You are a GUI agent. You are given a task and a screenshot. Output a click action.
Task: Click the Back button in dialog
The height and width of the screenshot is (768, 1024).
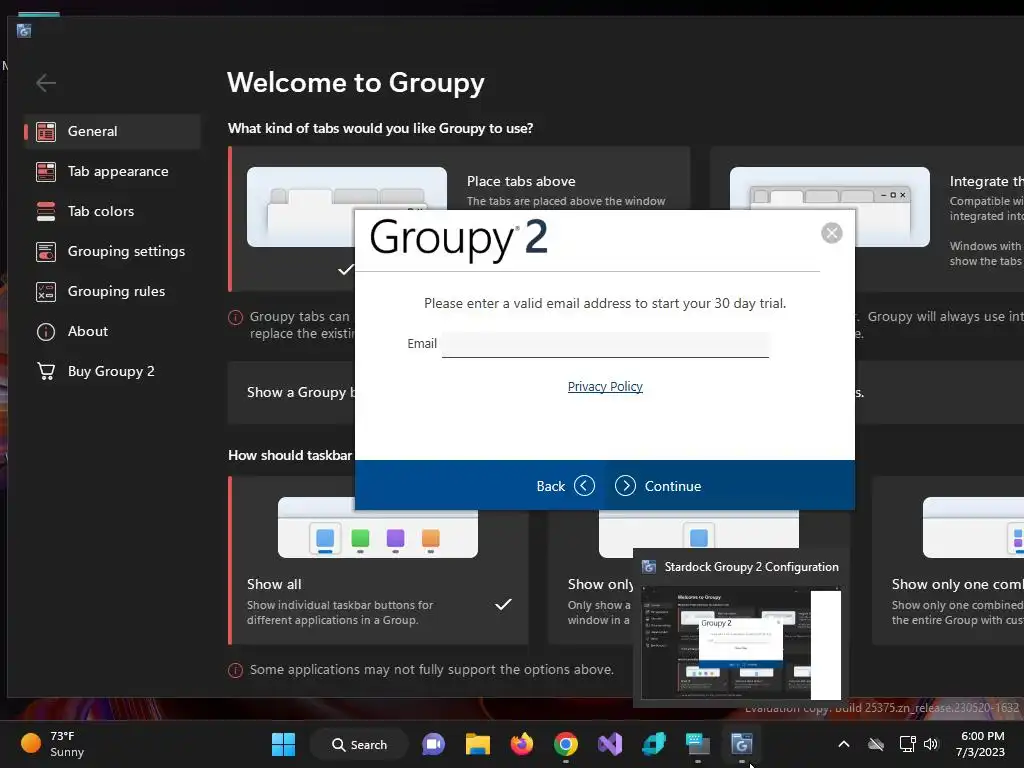click(565, 486)
